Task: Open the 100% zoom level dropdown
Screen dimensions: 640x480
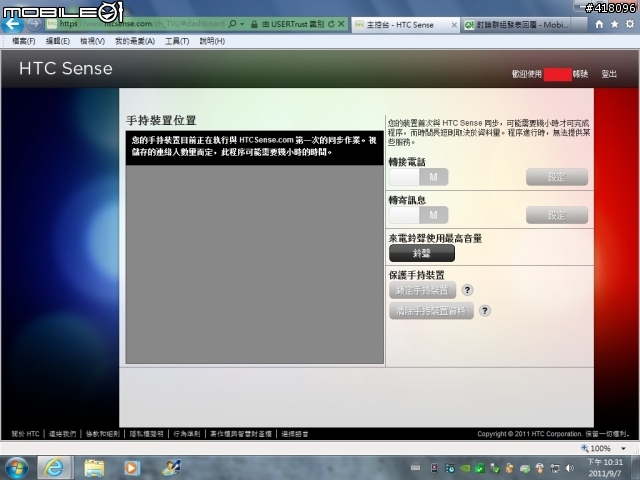Action: (x=623, y=448)
